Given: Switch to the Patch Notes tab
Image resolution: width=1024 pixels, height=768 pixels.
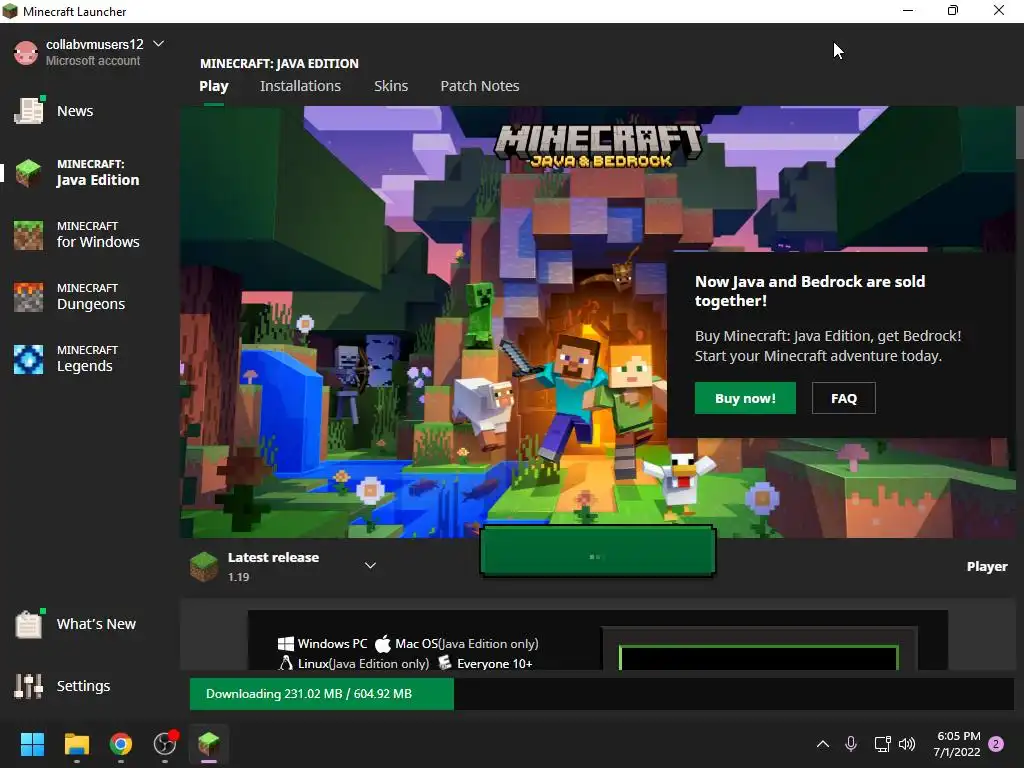Looking at the screenshot, I should click(x=480, y=86).
